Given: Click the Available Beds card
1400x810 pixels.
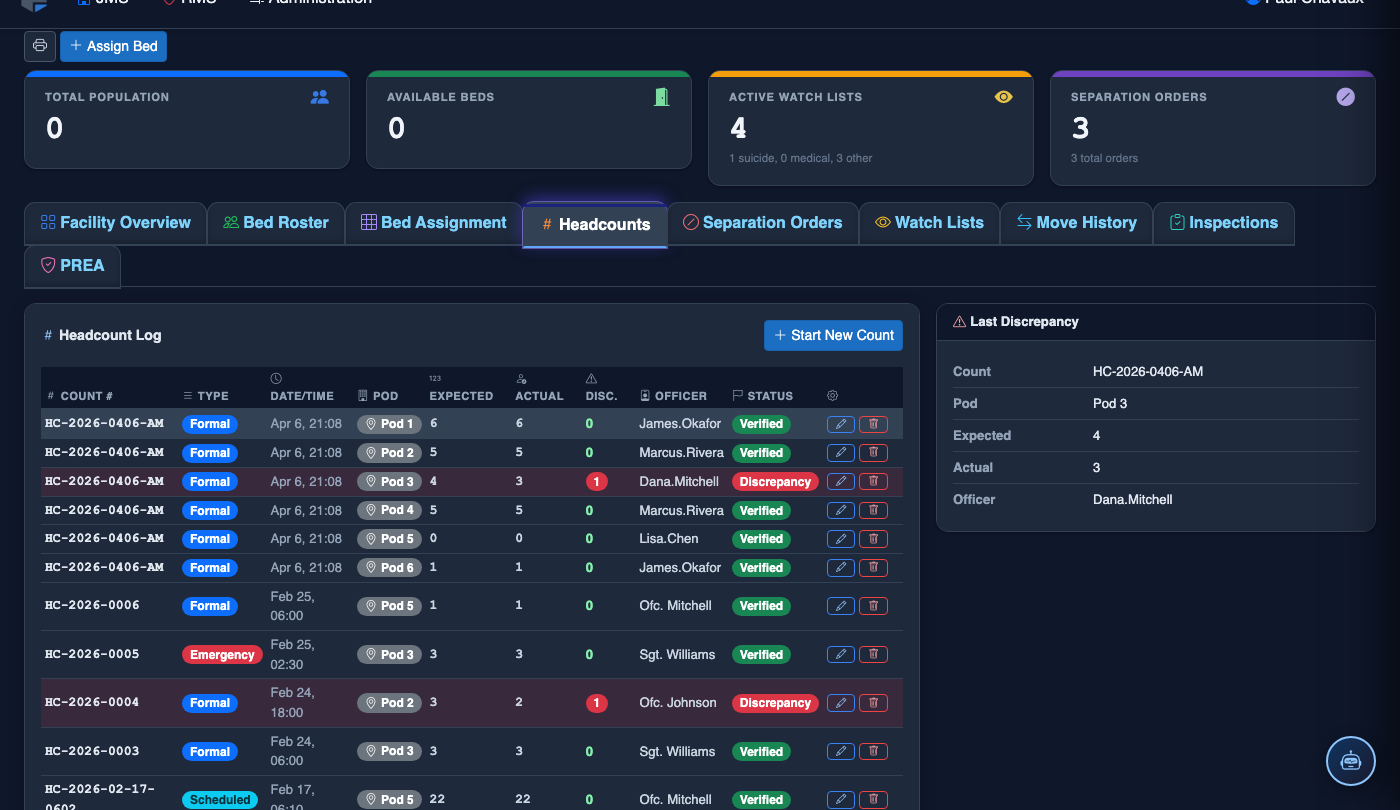Looking at the screenshot, I should (529, 120).
